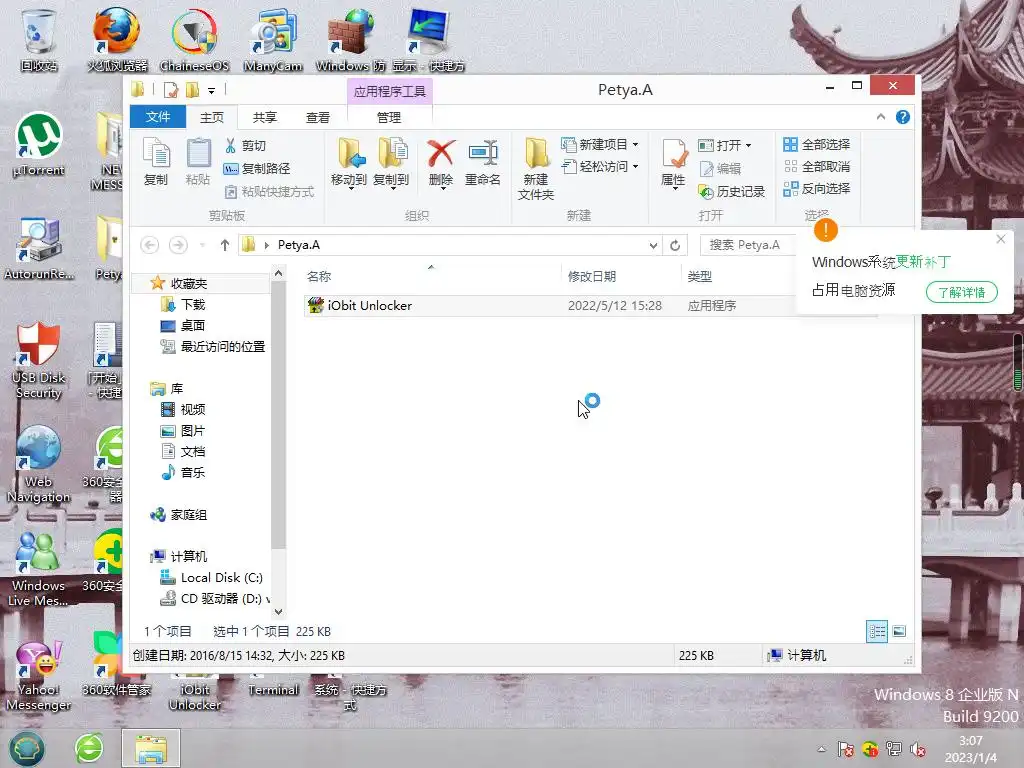Open Explorer help question mark icon

click(x=903, y=117)
